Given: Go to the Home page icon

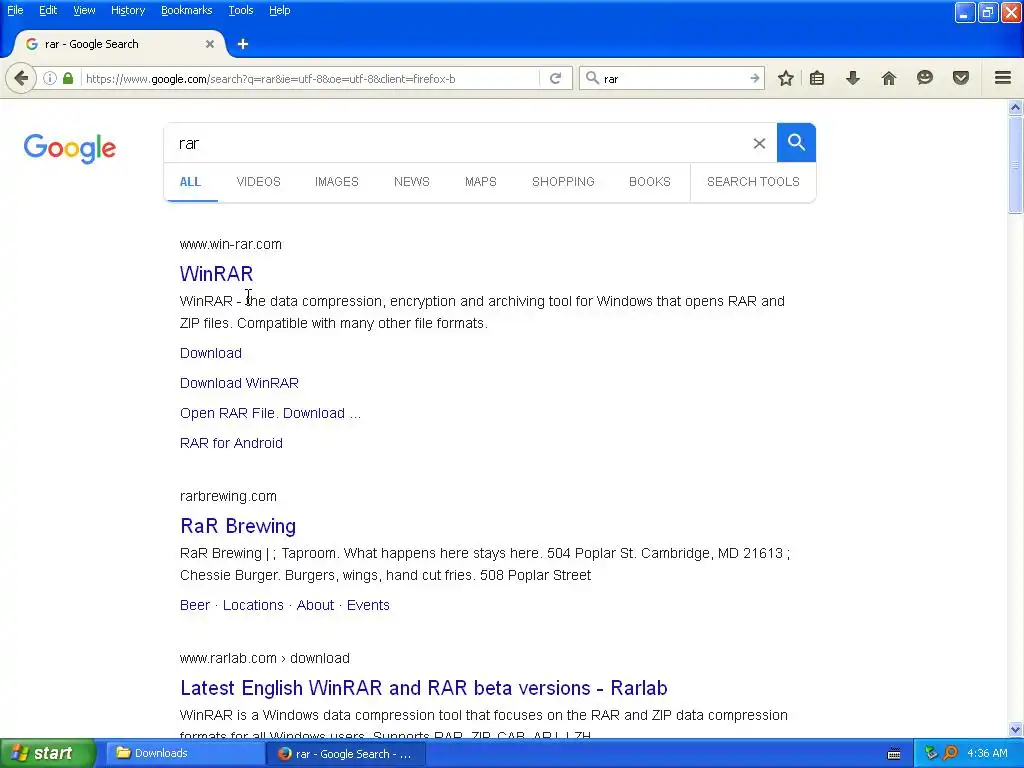Looking at the screenshot, I should coord(889,78).
